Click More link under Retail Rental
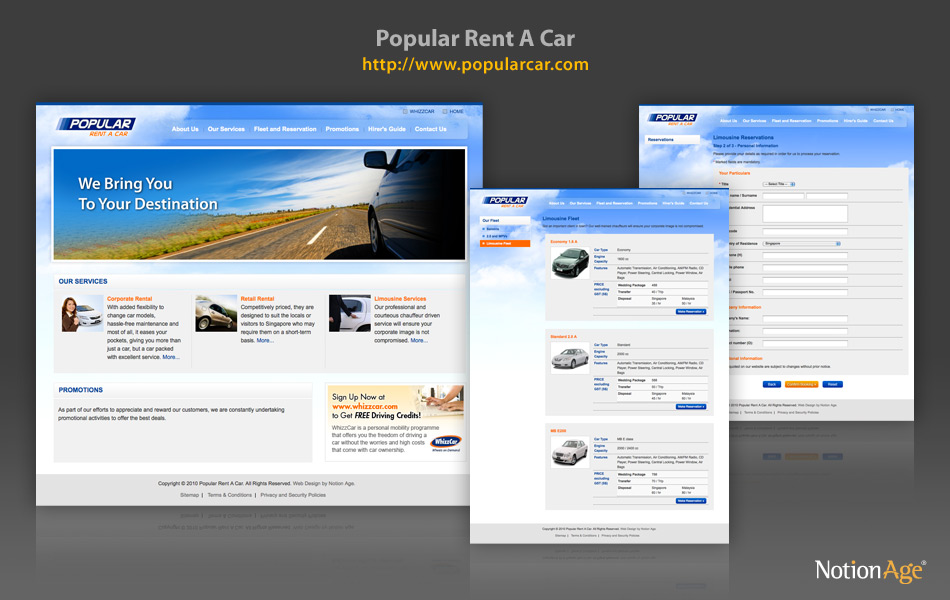 [264, 341]
